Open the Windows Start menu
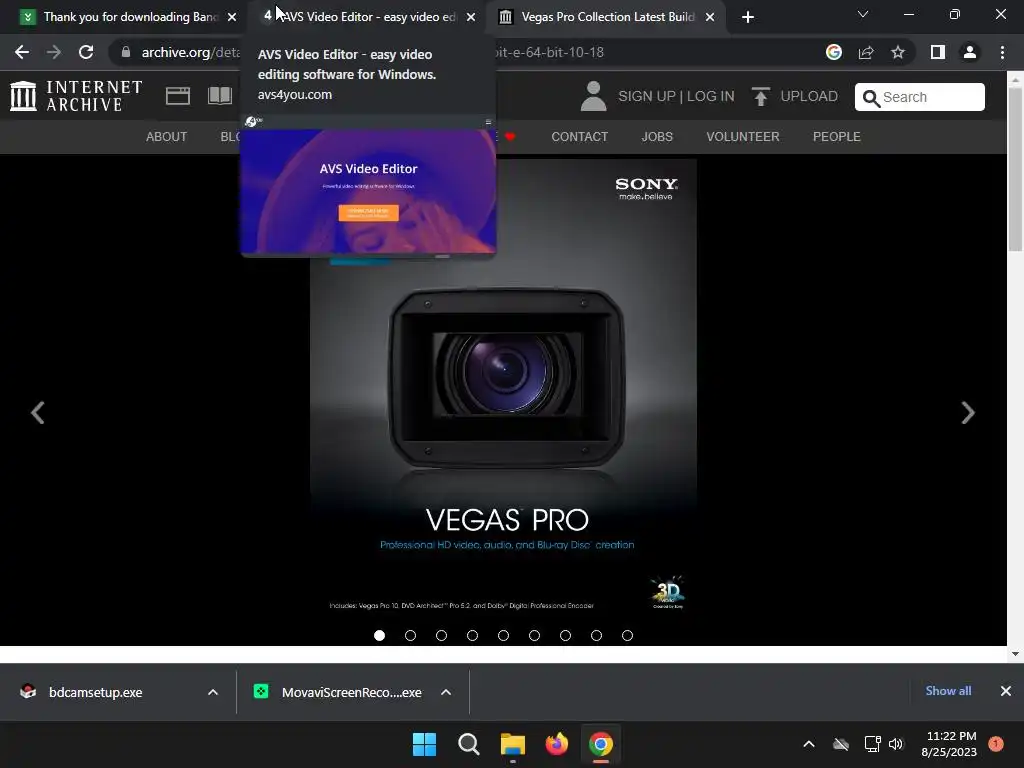The height and width of the screenshot is (768, 1024). click(424, 744)
